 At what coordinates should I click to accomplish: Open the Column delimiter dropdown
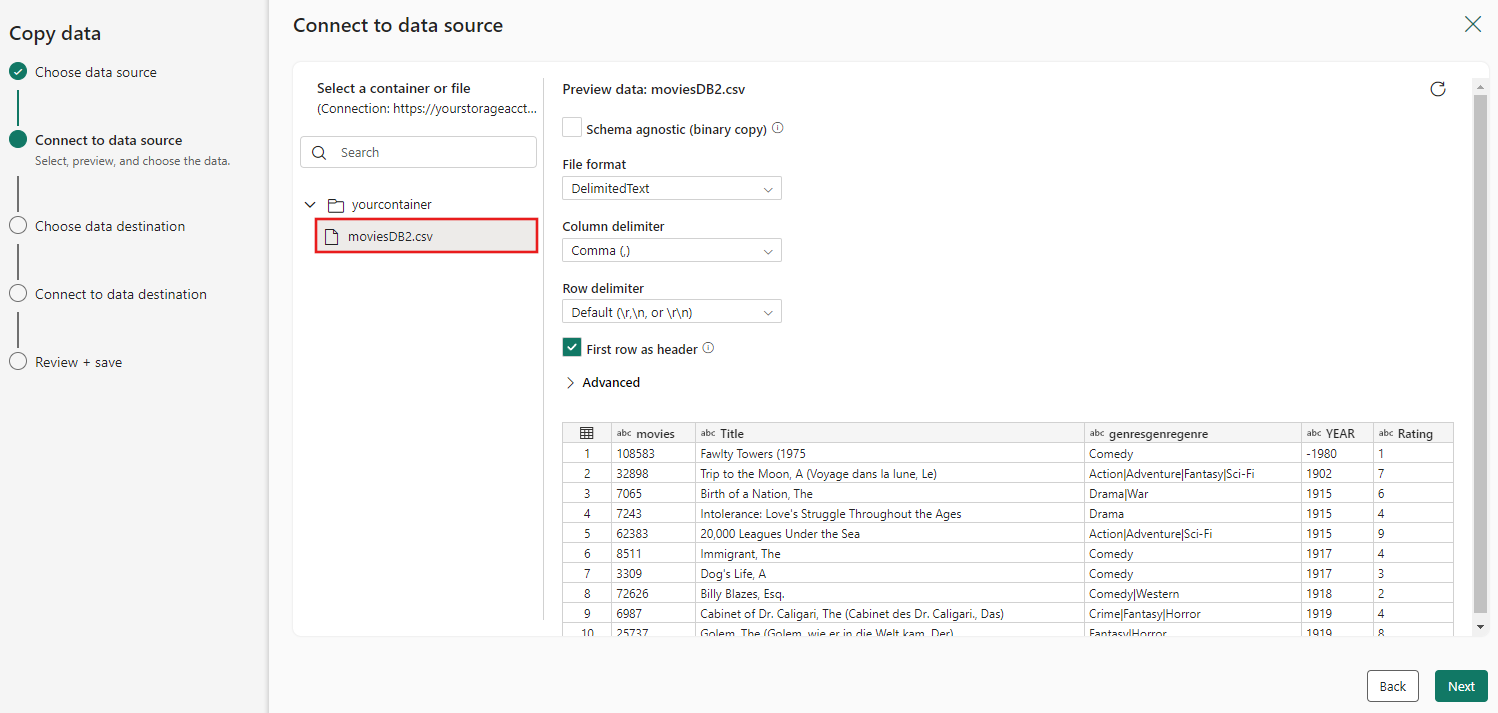pyautogui.click(x=671, y=250)
